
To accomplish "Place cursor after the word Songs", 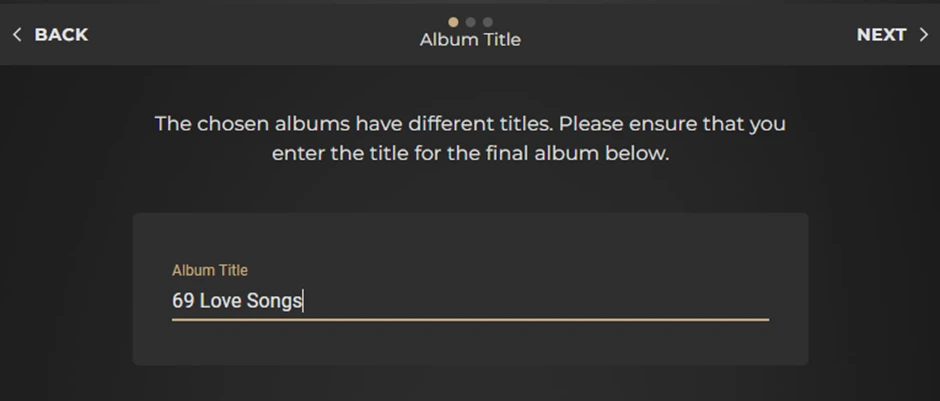I will coord(303,300).
